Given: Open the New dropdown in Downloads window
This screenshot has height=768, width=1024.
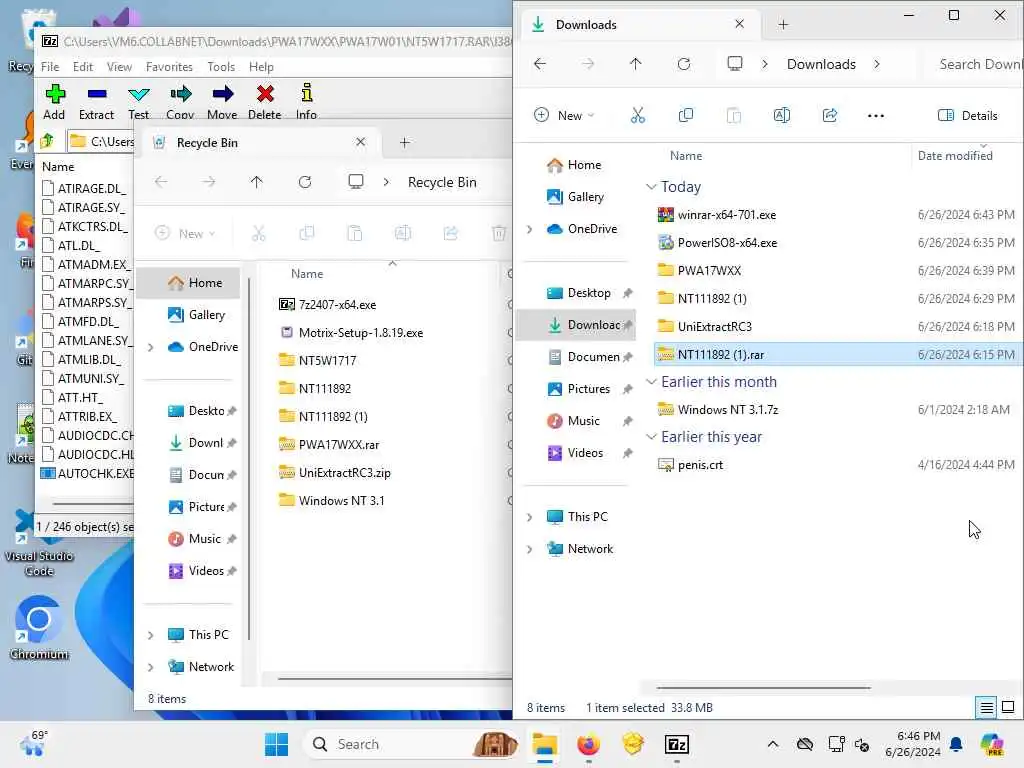Looking at the screenshot, I should coord(564,116).
